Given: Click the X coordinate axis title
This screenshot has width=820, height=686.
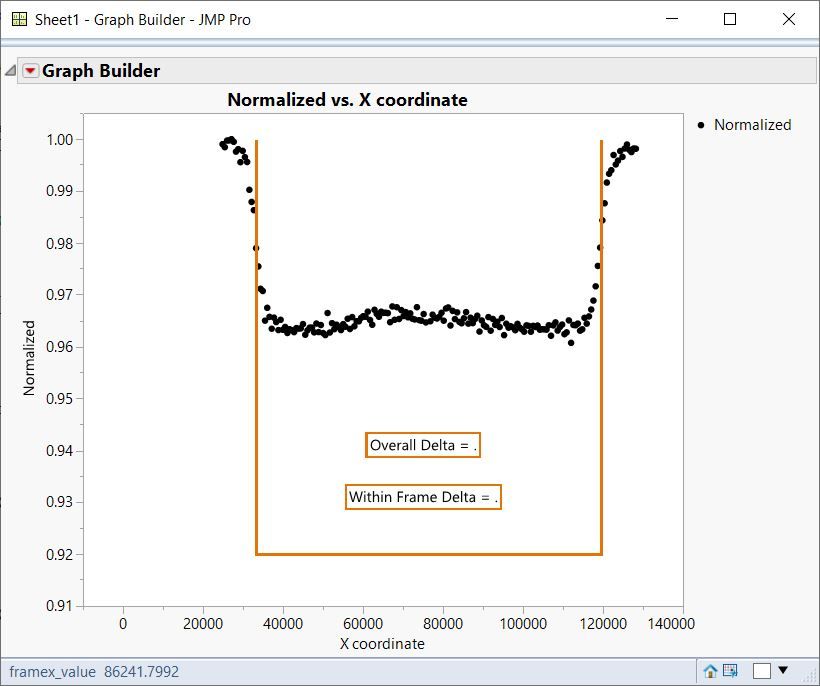Looking at the screenshot, I should 382,644.
